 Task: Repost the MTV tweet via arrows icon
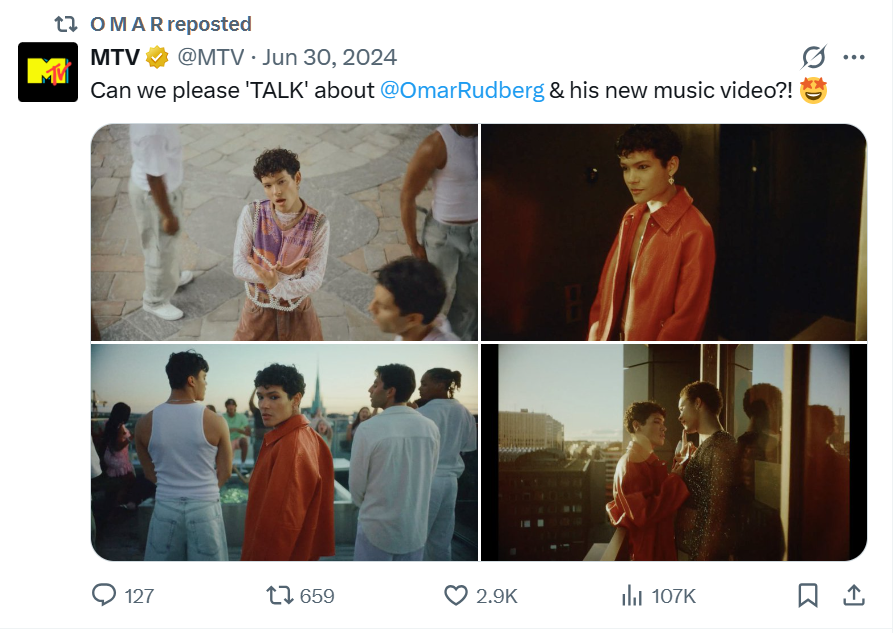click(281, 595)
